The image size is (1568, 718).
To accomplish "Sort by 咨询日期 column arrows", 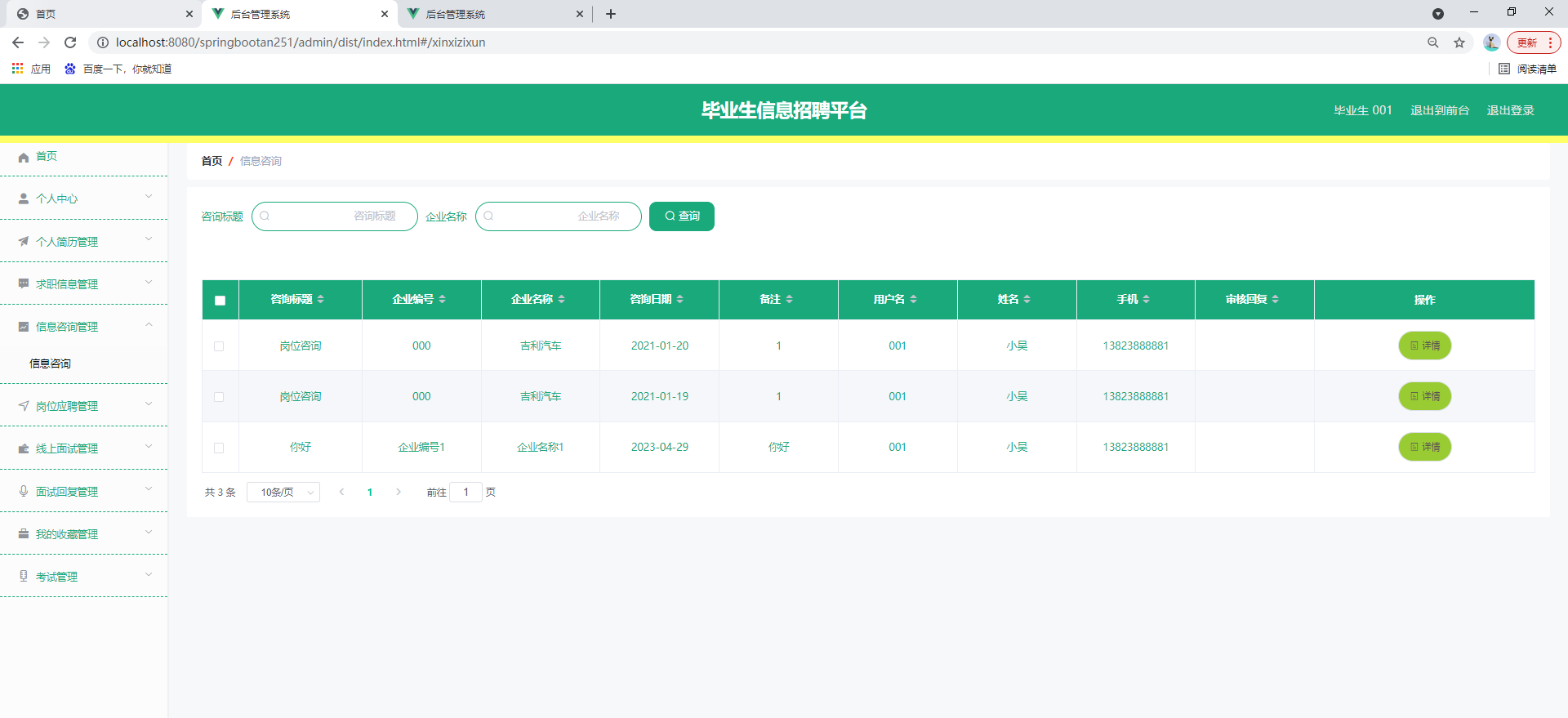I will [679, 300].
